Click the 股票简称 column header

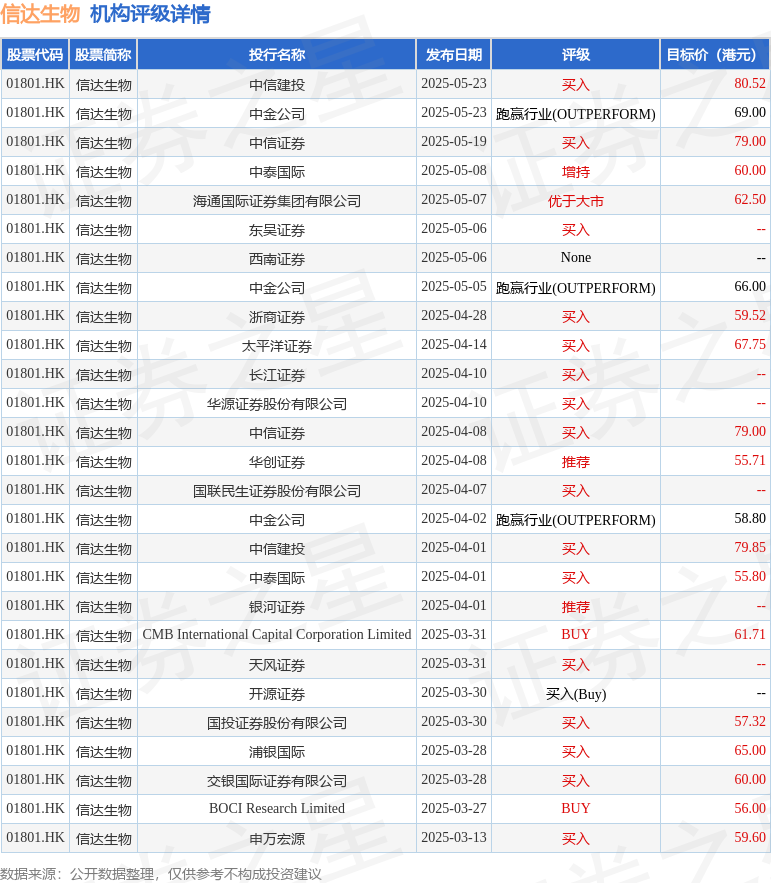(103, 55)
